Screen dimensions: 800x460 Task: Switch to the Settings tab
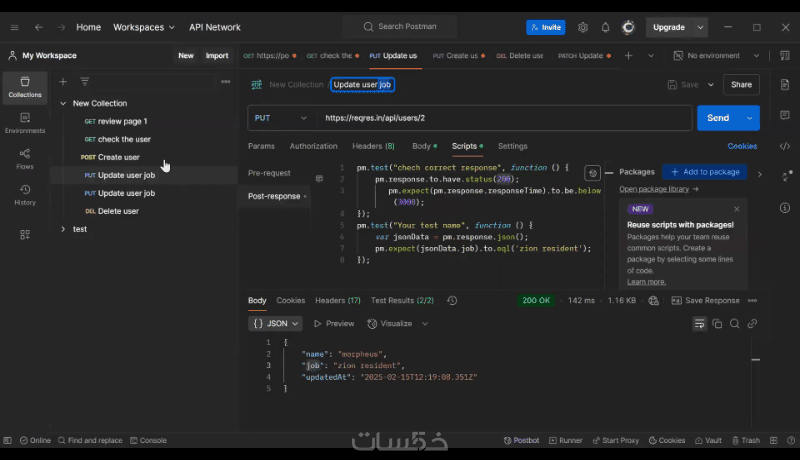pos(512,146)
